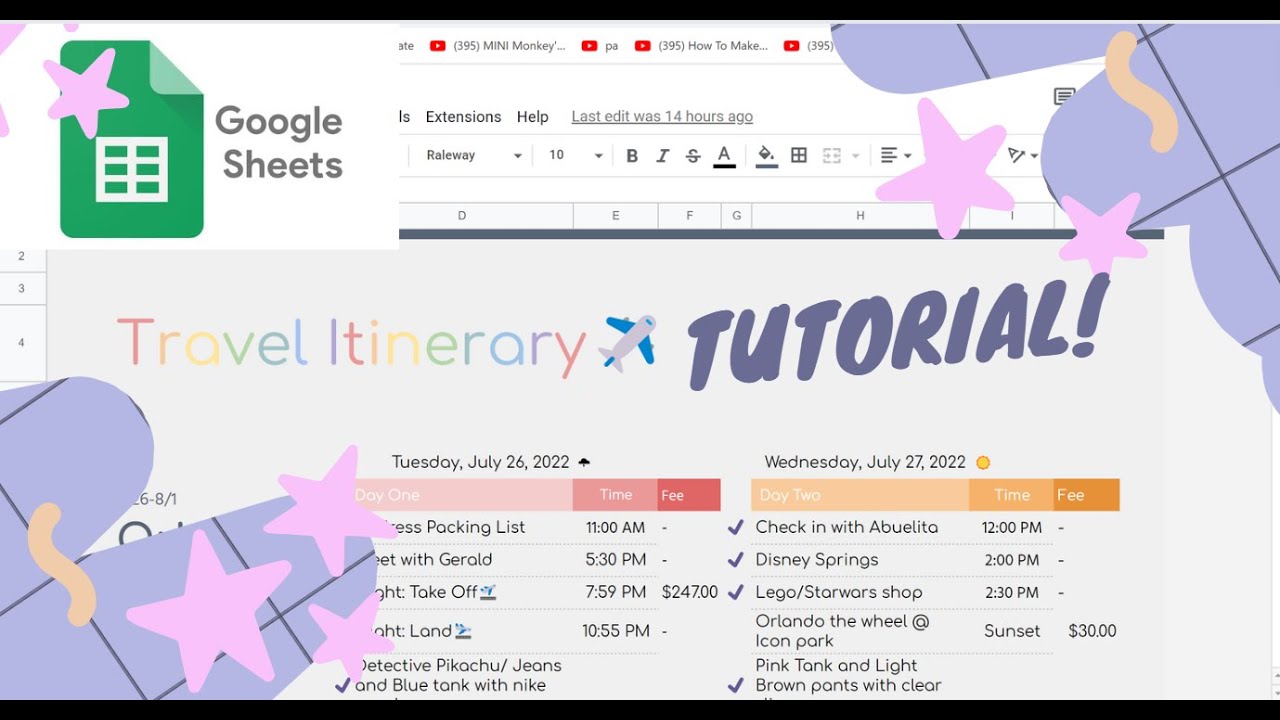
Task: Select 'Wednesday, July 27, 2022' cell
Action: (865, 462)
